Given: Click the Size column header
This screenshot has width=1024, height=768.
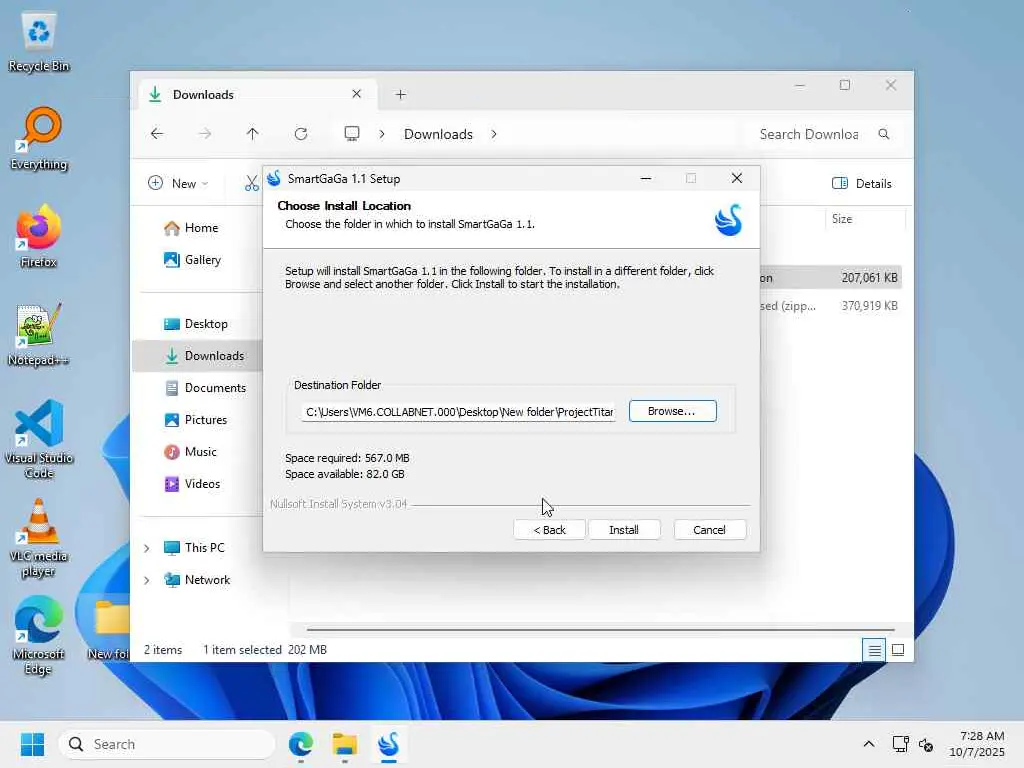Looking at the screenshot, I should [x=863, y=219].
